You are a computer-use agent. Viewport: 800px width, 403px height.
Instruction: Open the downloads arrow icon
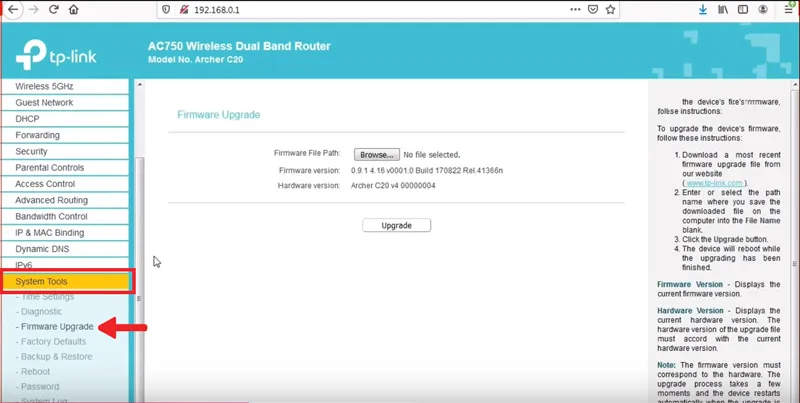pyautogui.click(x=703, y=10)
